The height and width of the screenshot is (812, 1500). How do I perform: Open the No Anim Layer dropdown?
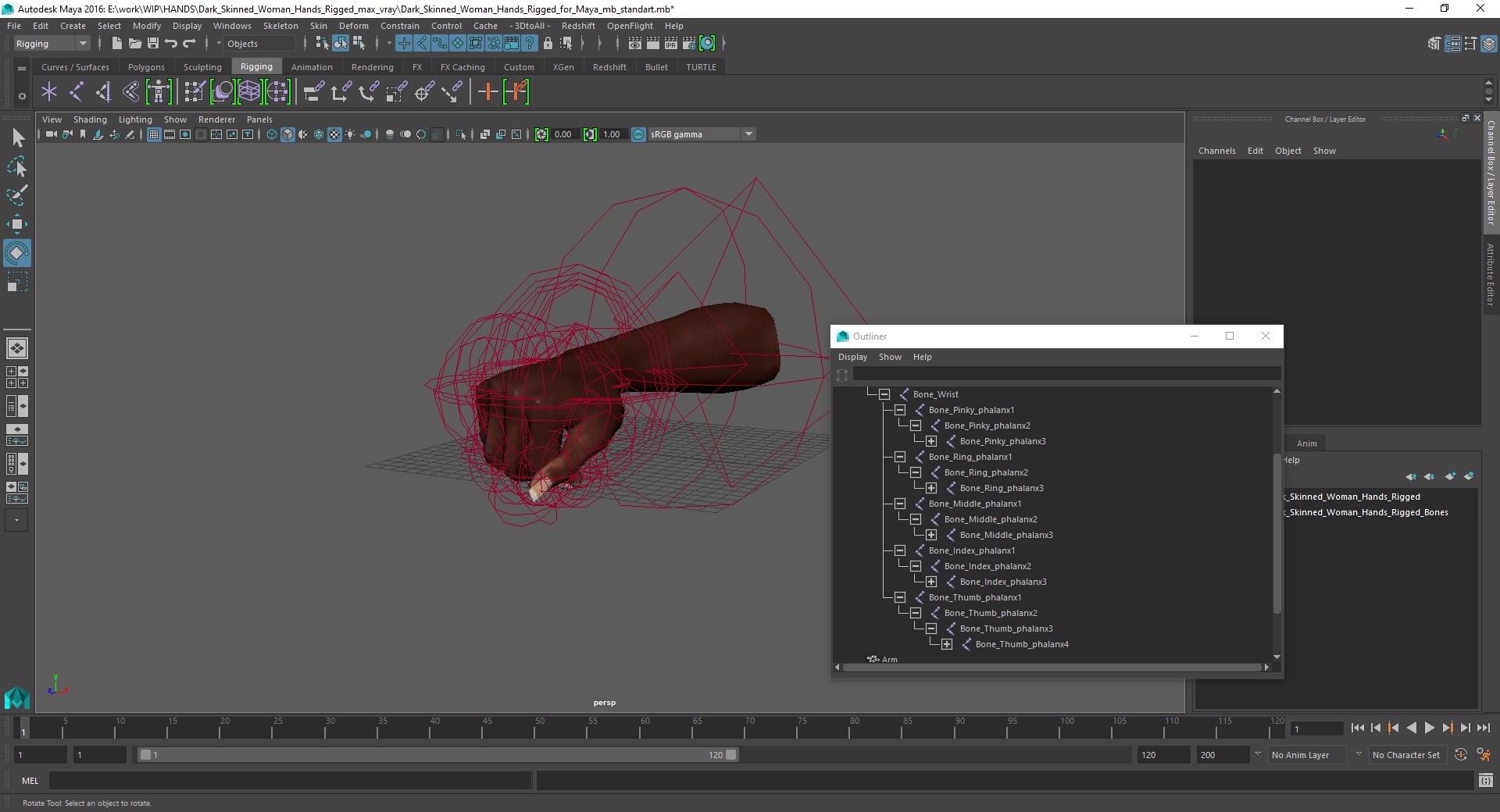(1309, 755)
